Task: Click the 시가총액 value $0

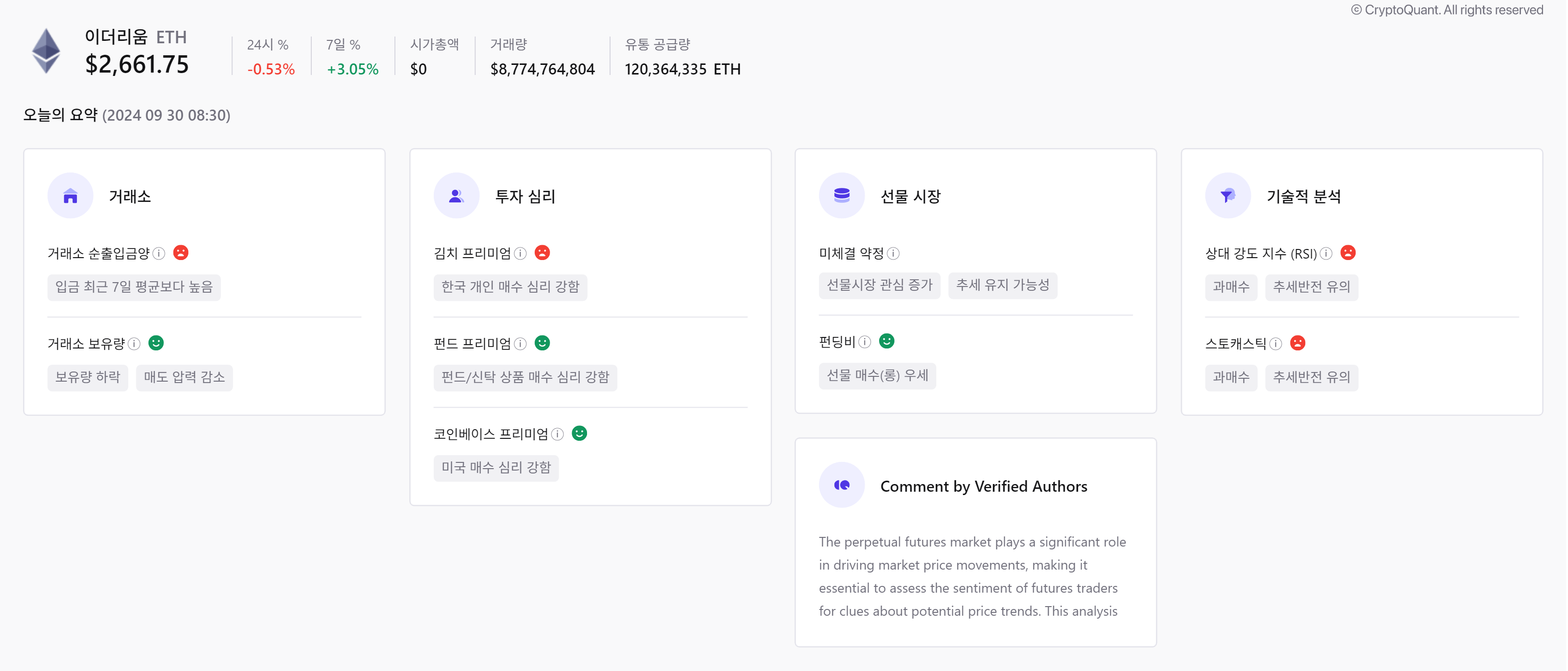Action: pos(418,69)
